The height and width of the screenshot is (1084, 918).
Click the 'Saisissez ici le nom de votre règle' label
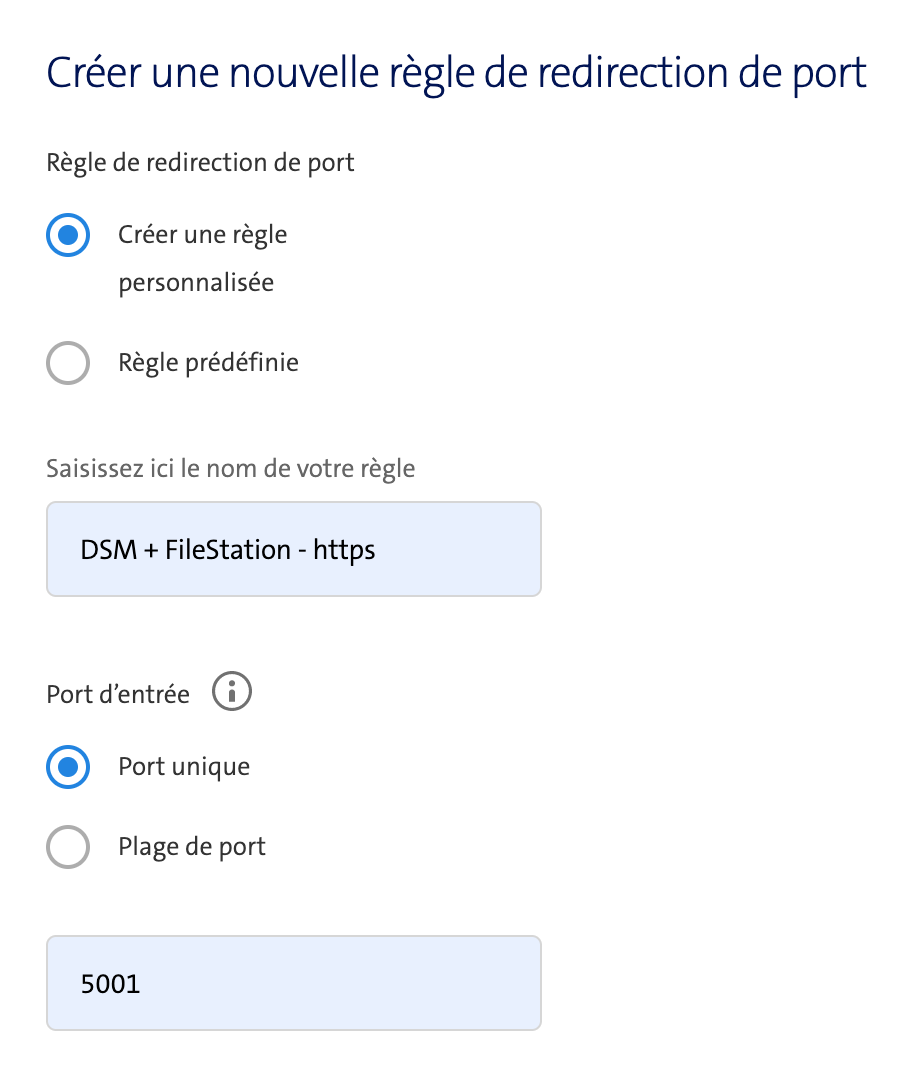(x=230, y=469)
